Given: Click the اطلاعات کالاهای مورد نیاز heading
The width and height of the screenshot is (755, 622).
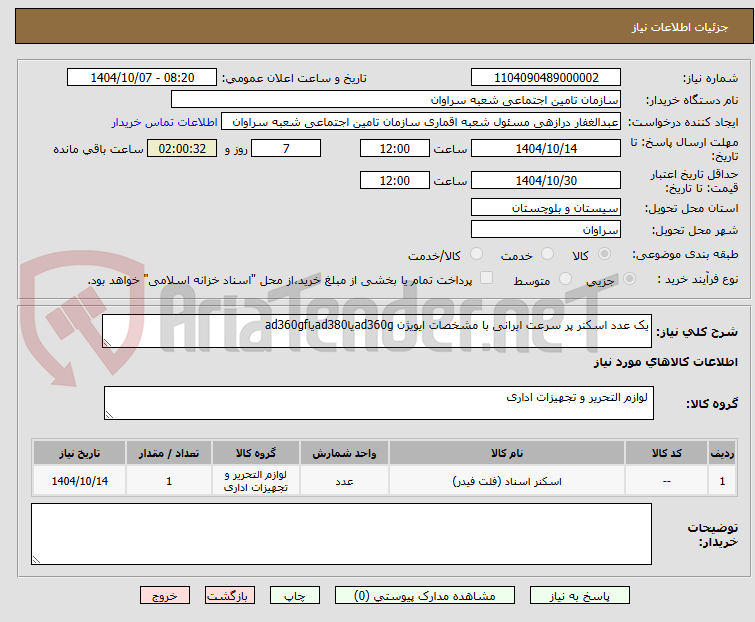Looking at the screenshot, I should click(x=665, y=362).
